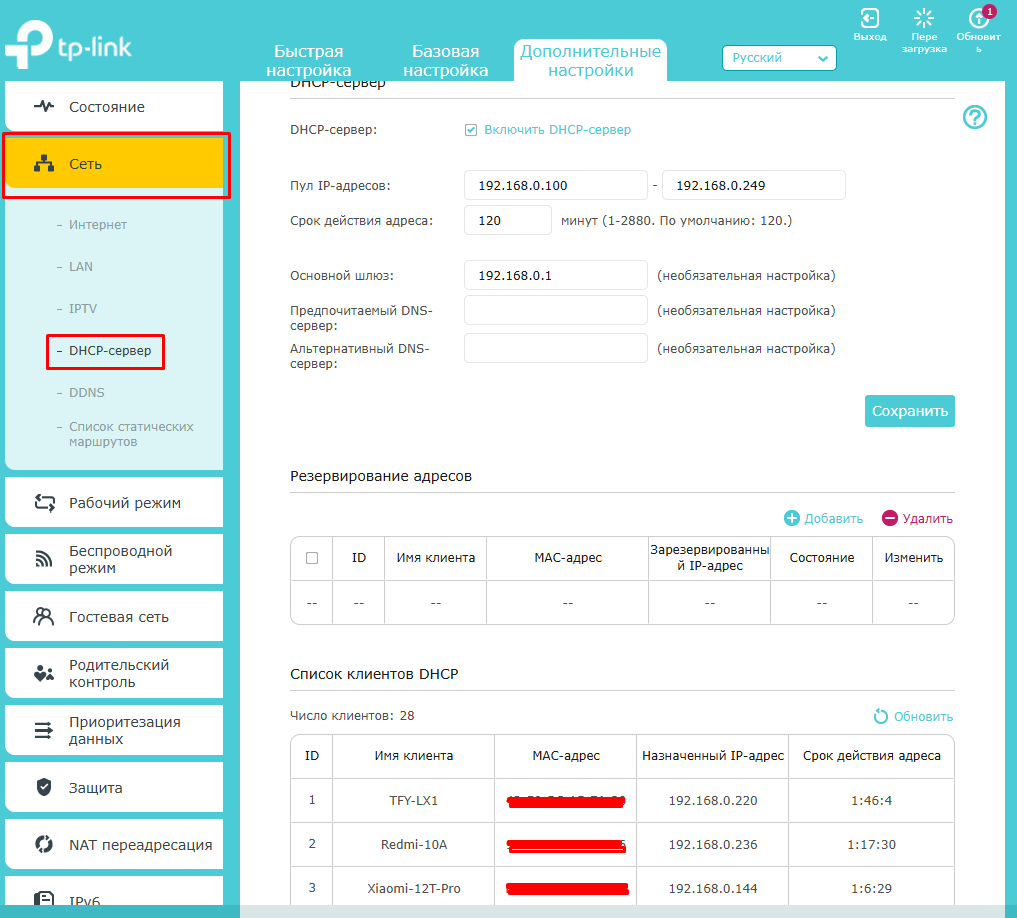The image size is (1017, 918).
Task: Click the tp-link logo
Action: (x=68, y=45)
